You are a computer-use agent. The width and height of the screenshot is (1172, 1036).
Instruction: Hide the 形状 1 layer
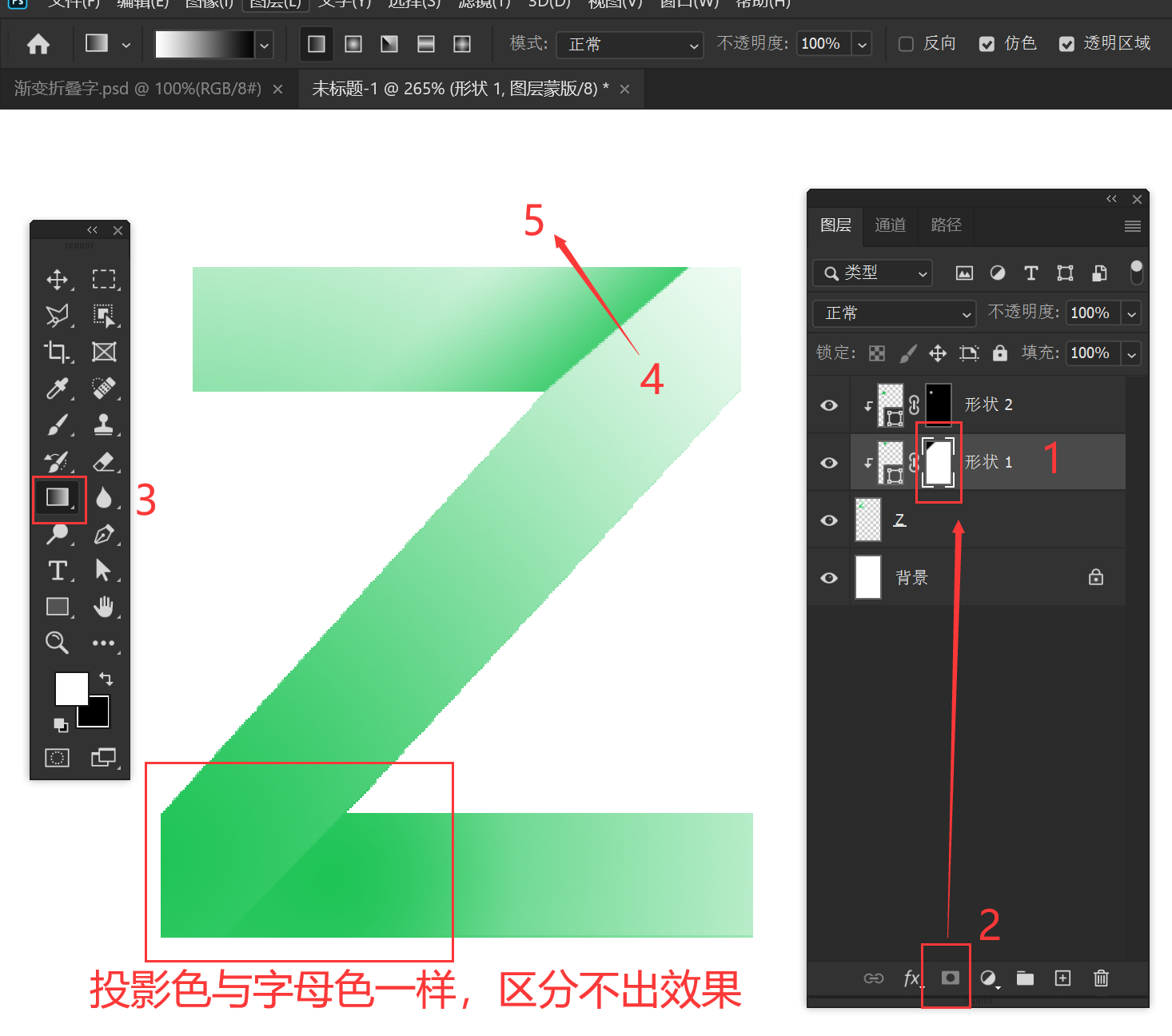829,463
